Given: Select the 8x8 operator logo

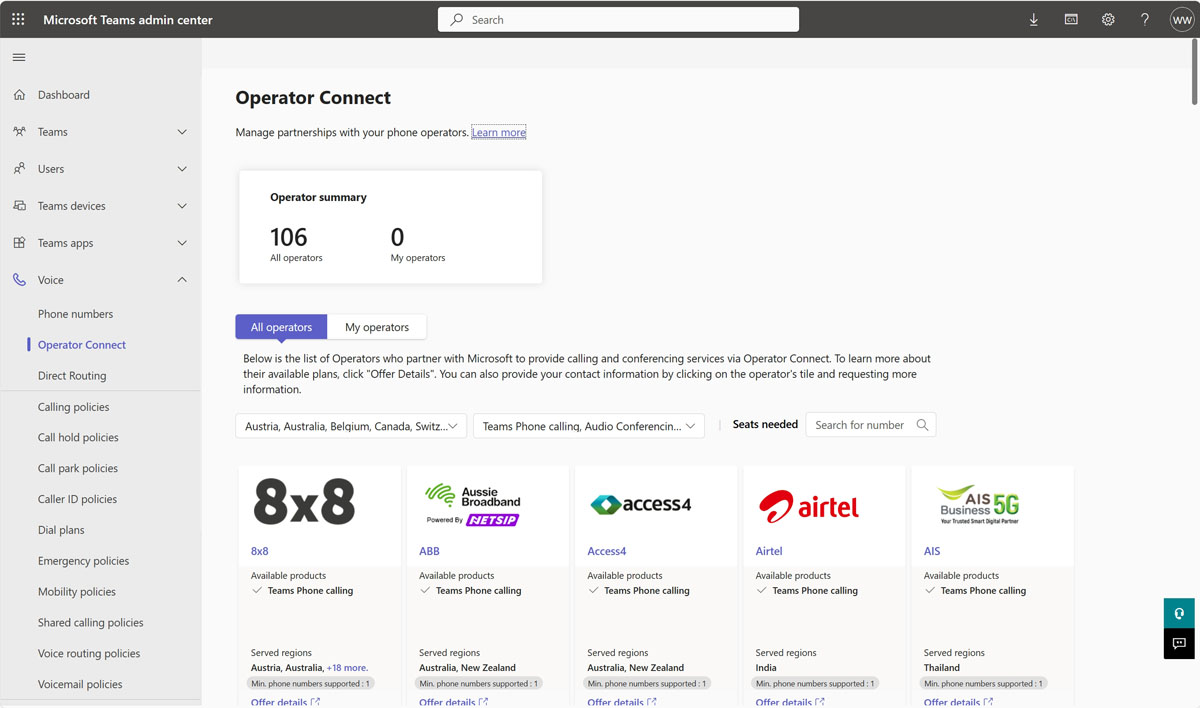Looking at the screenshot, I should [304, 502].
